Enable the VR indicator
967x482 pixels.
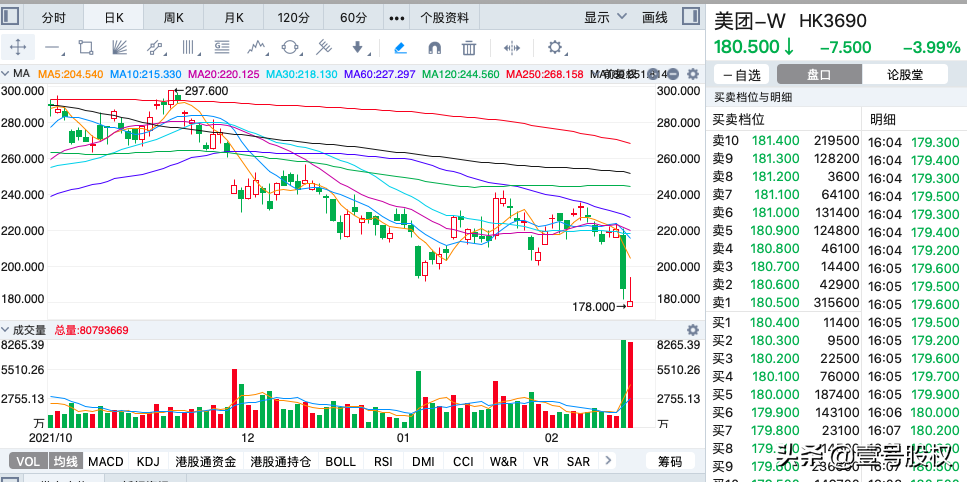click(541, 461)
